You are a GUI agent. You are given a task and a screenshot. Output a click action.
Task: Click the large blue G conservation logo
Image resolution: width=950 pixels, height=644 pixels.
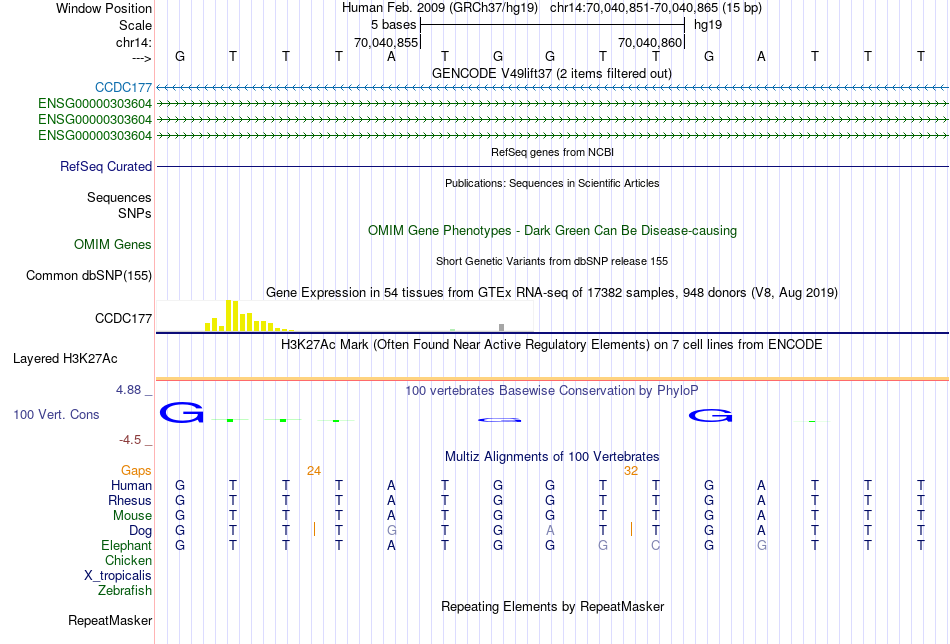[x=181, y=413]
